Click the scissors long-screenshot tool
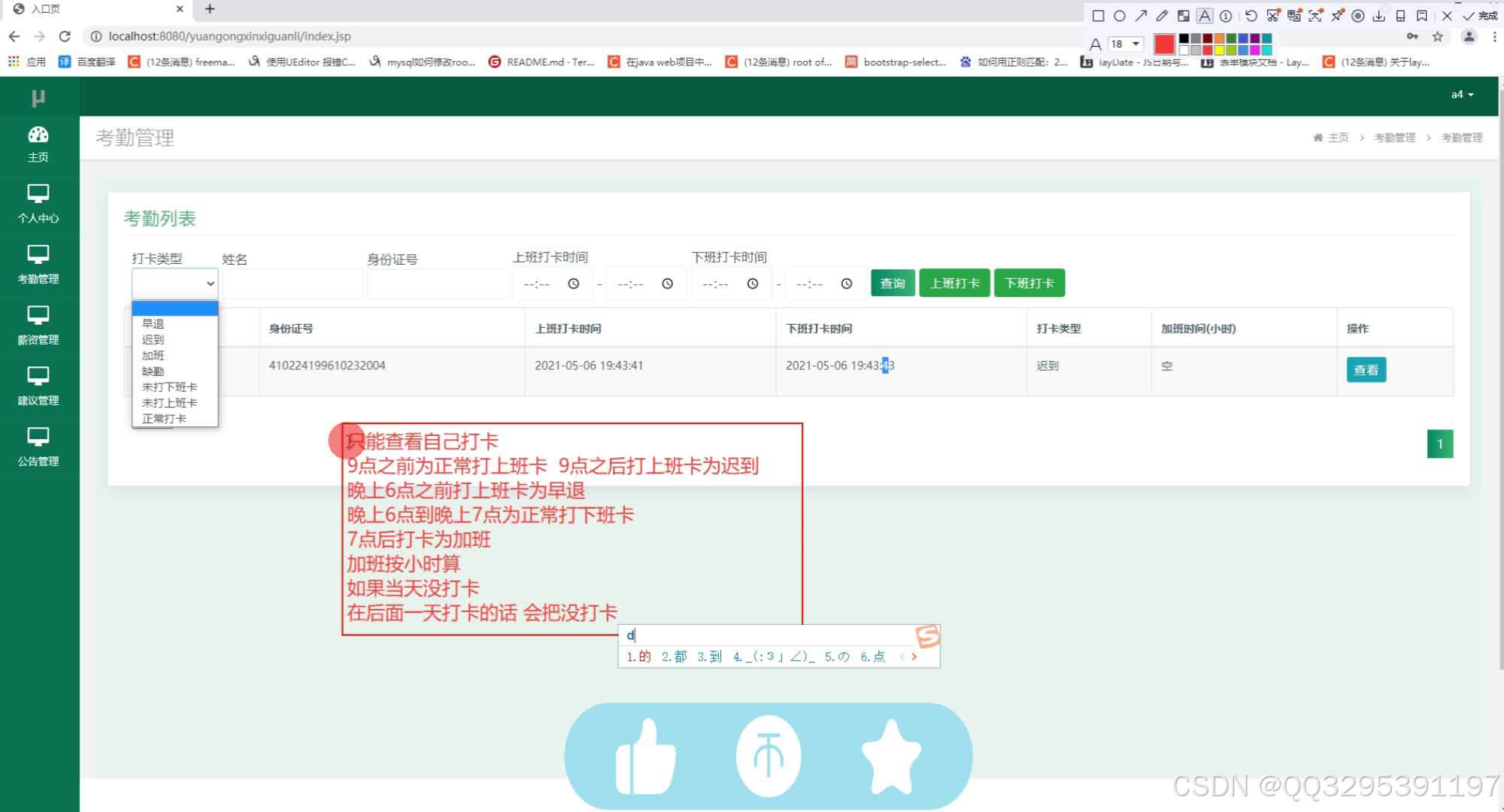1504x812 pixels. point(1272,16)
